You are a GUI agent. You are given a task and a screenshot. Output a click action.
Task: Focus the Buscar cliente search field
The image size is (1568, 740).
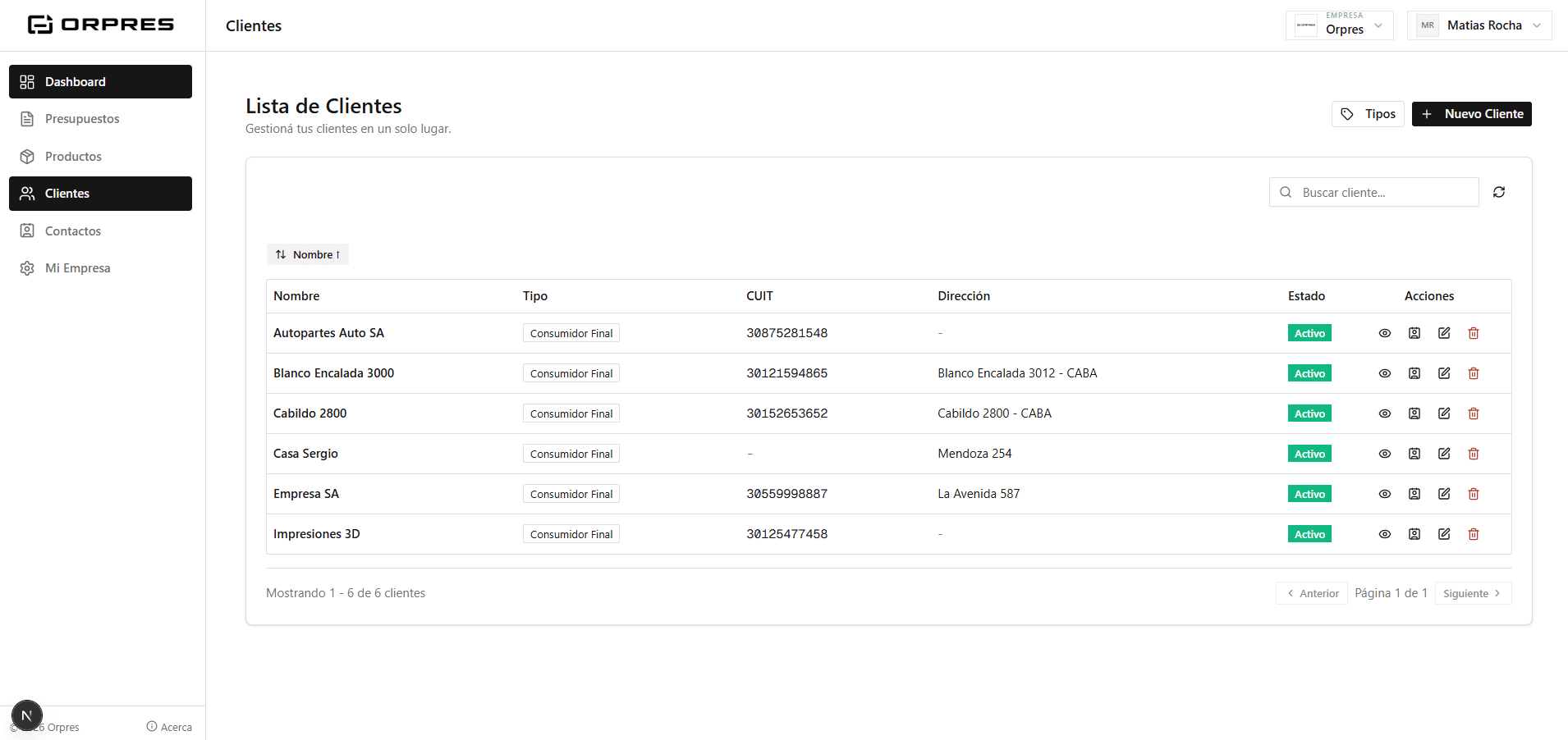(1374, 192)
